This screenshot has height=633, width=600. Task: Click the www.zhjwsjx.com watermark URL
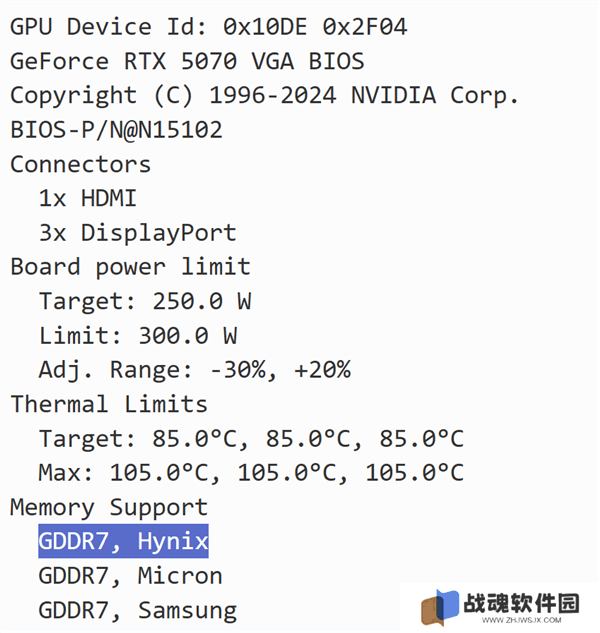521,620
